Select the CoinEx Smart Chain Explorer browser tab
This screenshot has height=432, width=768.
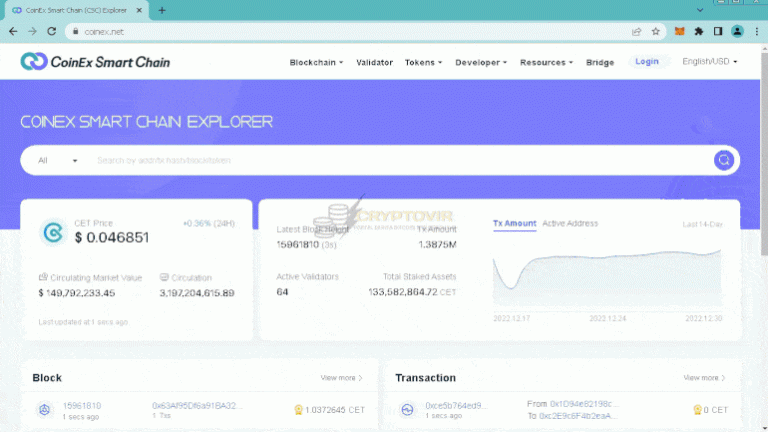tap(76, 10)
